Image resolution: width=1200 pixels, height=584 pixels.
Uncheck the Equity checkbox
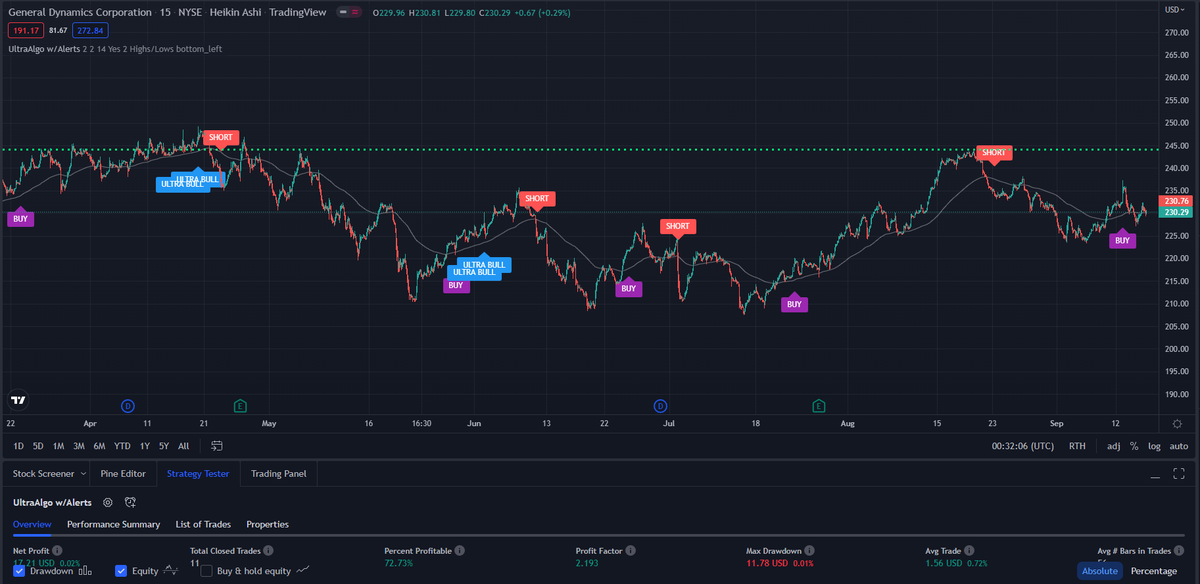pyautogui.click(x=121, y=571)
